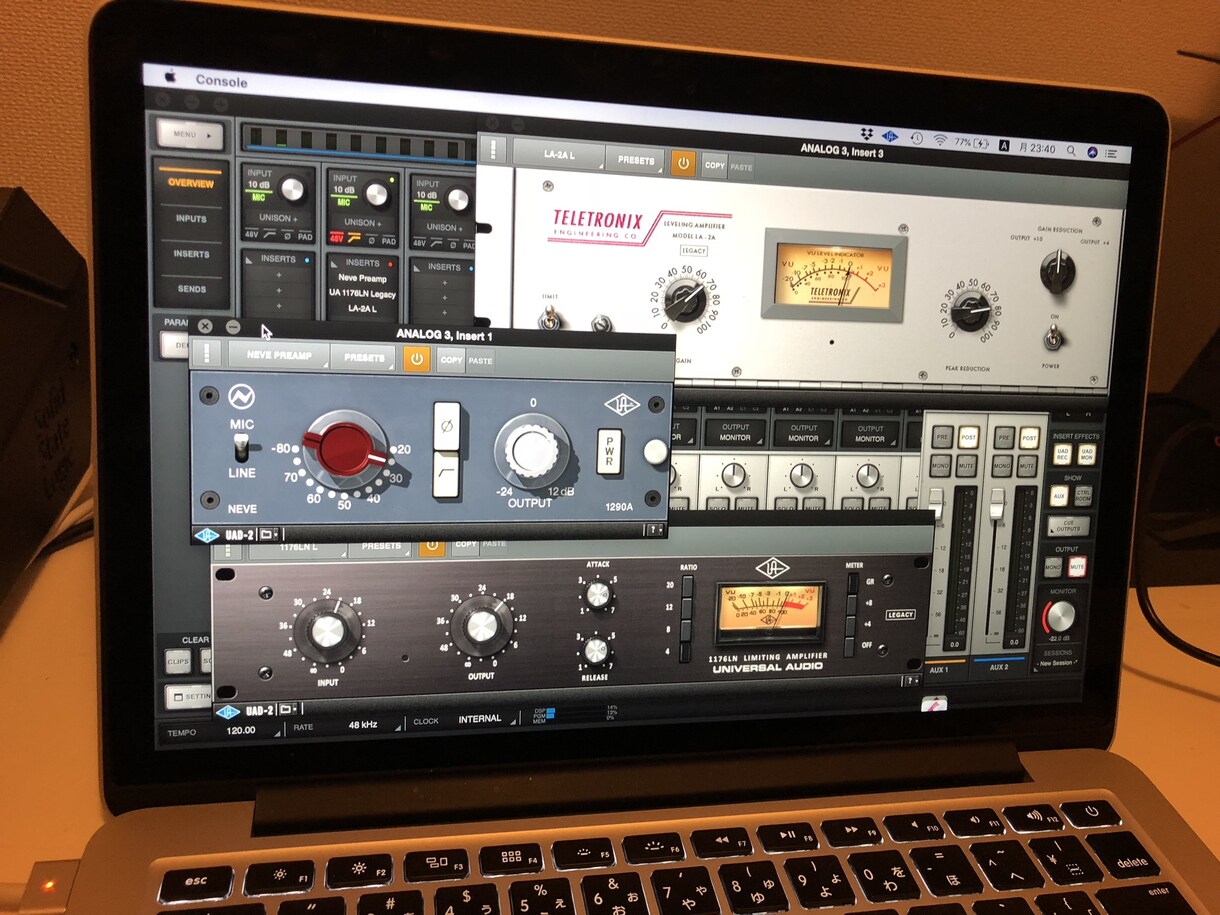The image size is (1220, 915).
Task: Switch to OVERVIEW view tab
Action: click(190, 183)
